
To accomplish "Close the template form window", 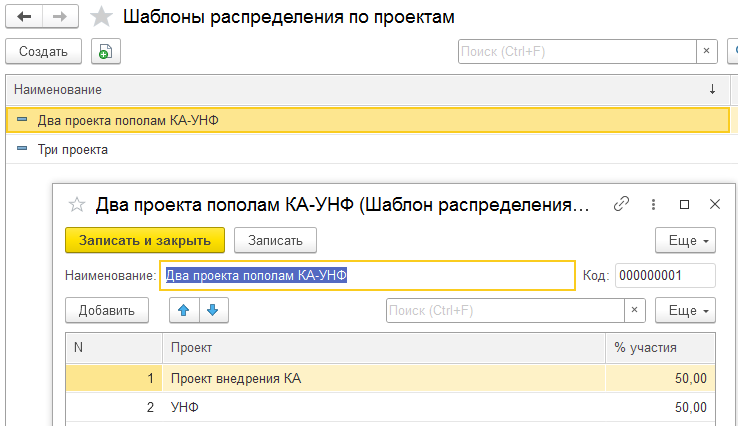I will (715, 204).
